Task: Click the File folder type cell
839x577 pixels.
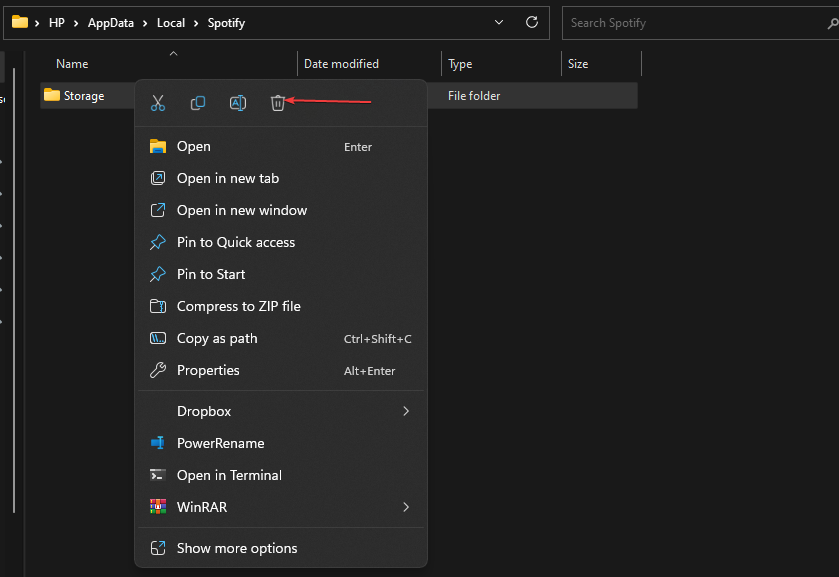Action: click(474, 96)
